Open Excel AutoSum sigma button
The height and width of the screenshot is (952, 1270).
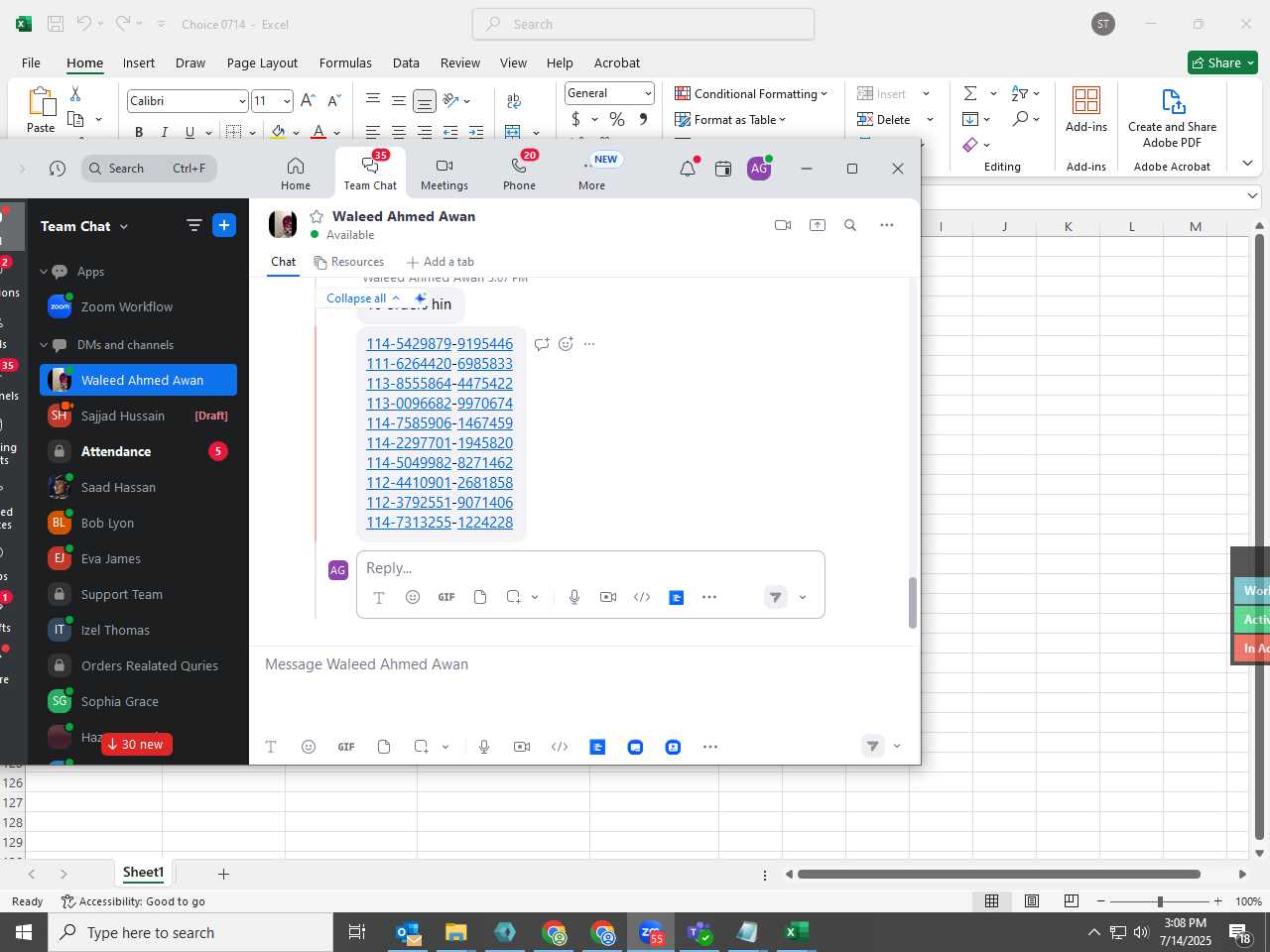tap(970, 93)
